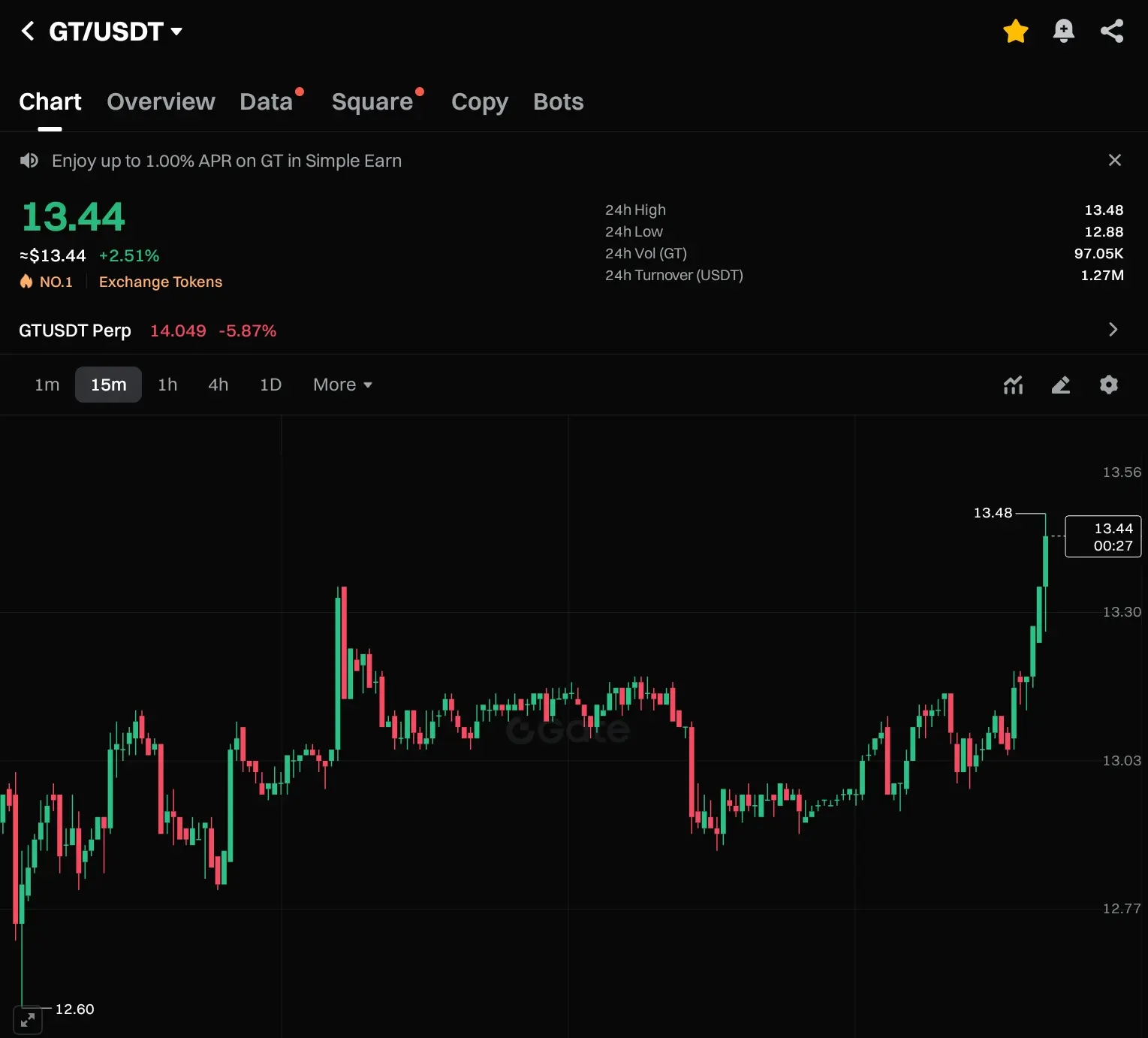Image resolution: width=1148 pixels, height=1038 pixels.
Task: Select the Chart tab
Action: (x=50, y=101)
